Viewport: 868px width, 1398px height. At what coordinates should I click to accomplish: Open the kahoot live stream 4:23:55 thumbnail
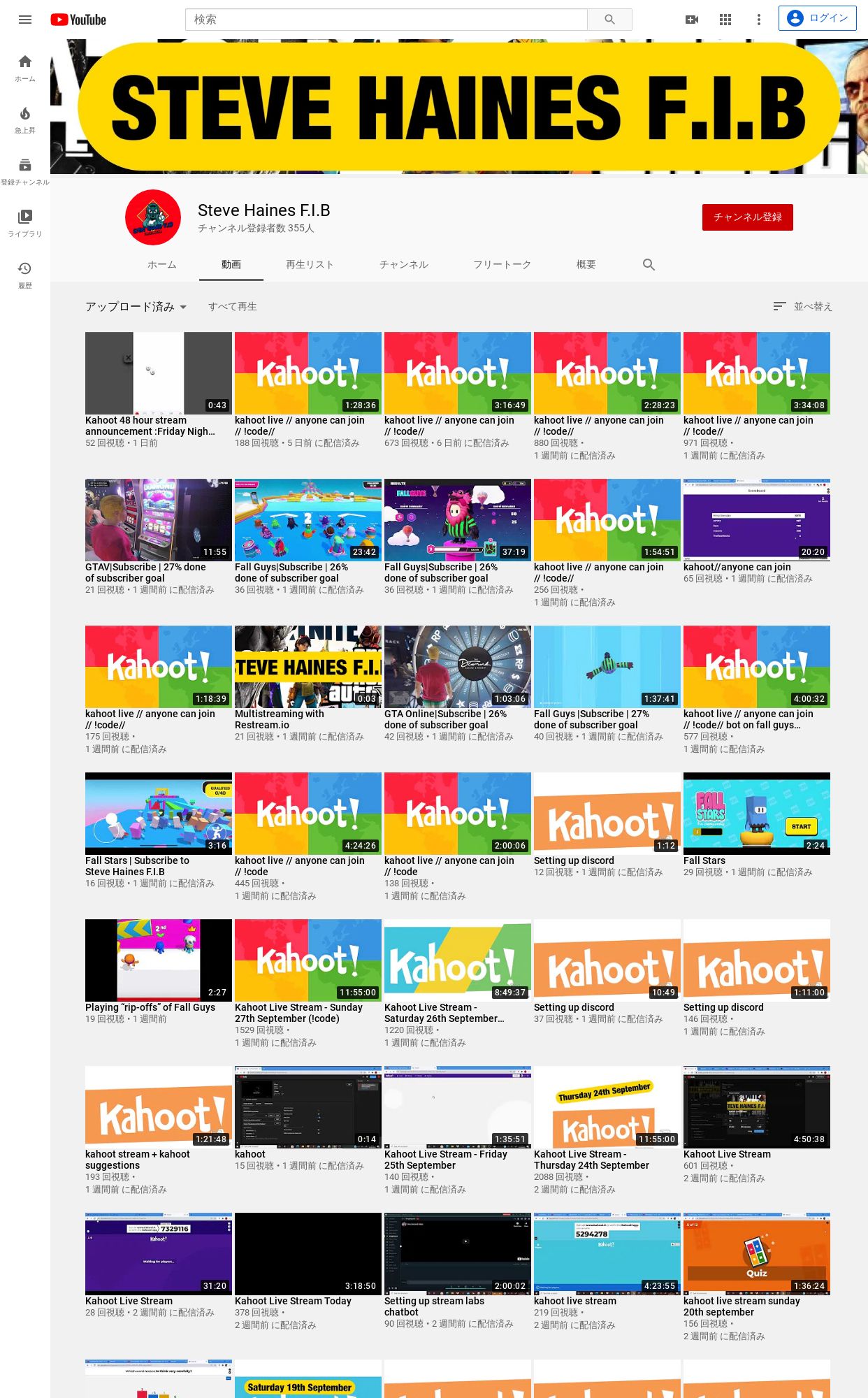(607, 1254)
